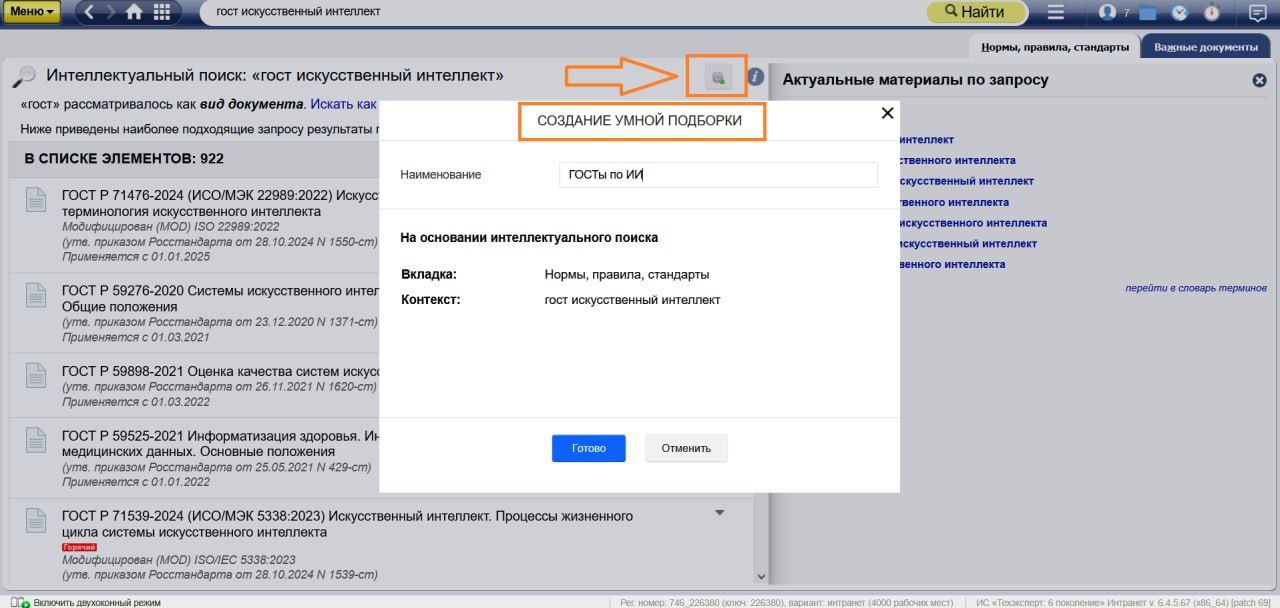Image resolution: width=1280 pixels, height=608 pixels.
Task: Open the user profile icon
Action: (x=1107, y=13)
